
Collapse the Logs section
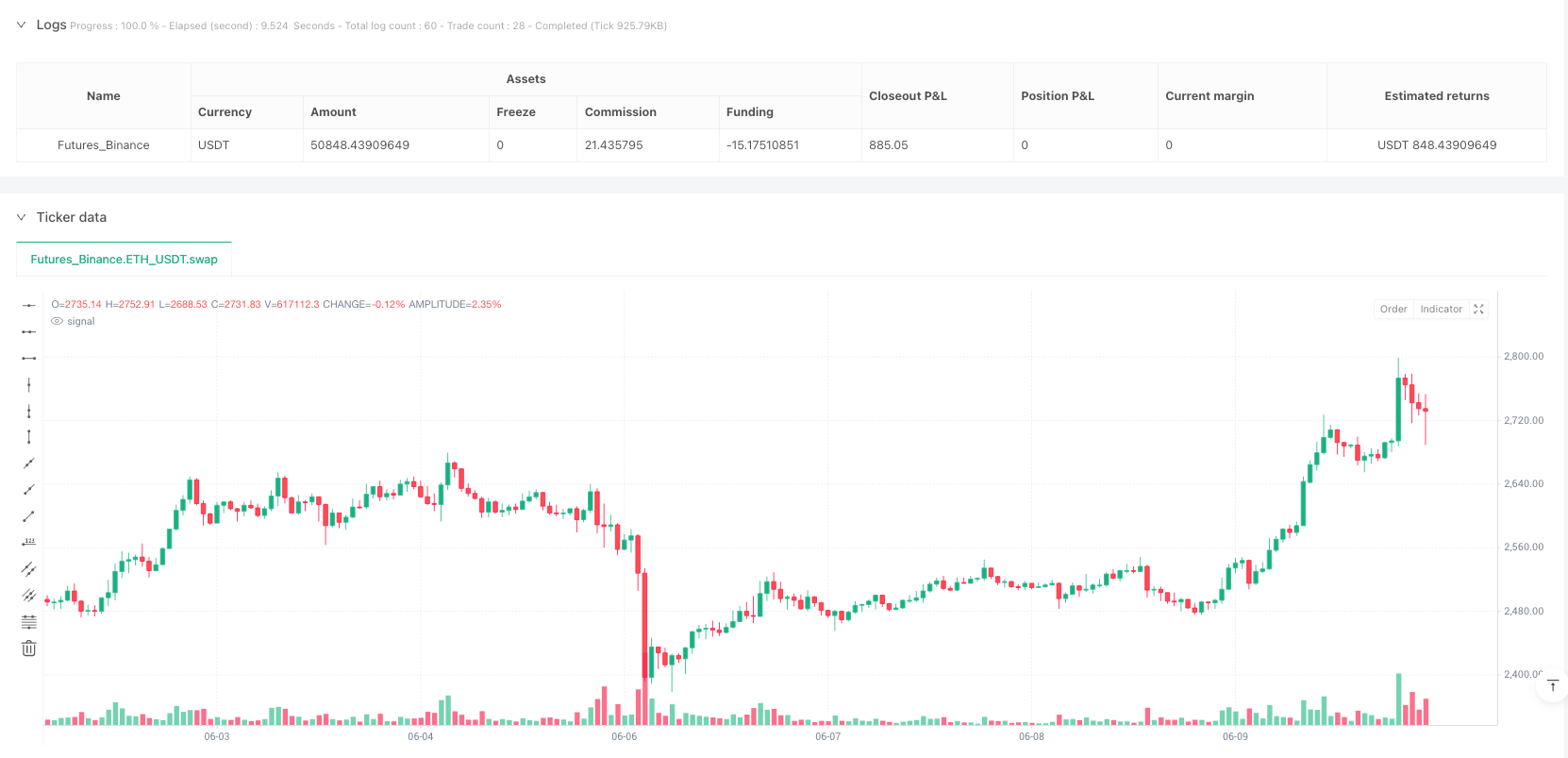(22, 25)
